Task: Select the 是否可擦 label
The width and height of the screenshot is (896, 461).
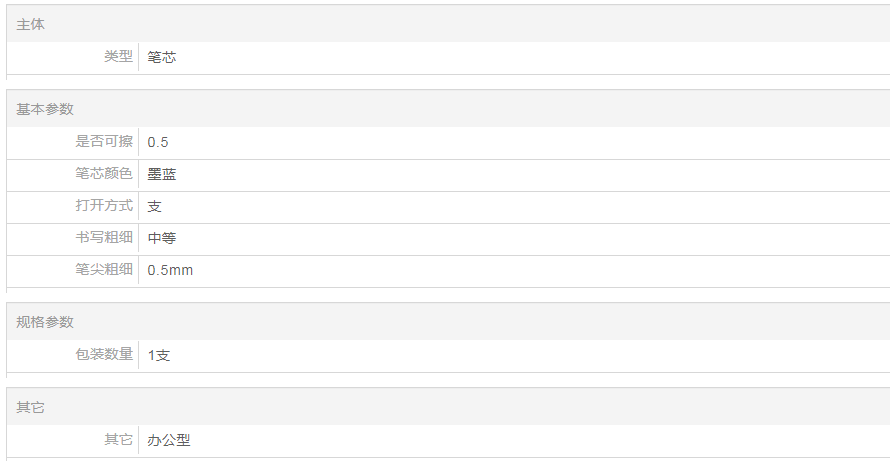Action: point(104,142)
